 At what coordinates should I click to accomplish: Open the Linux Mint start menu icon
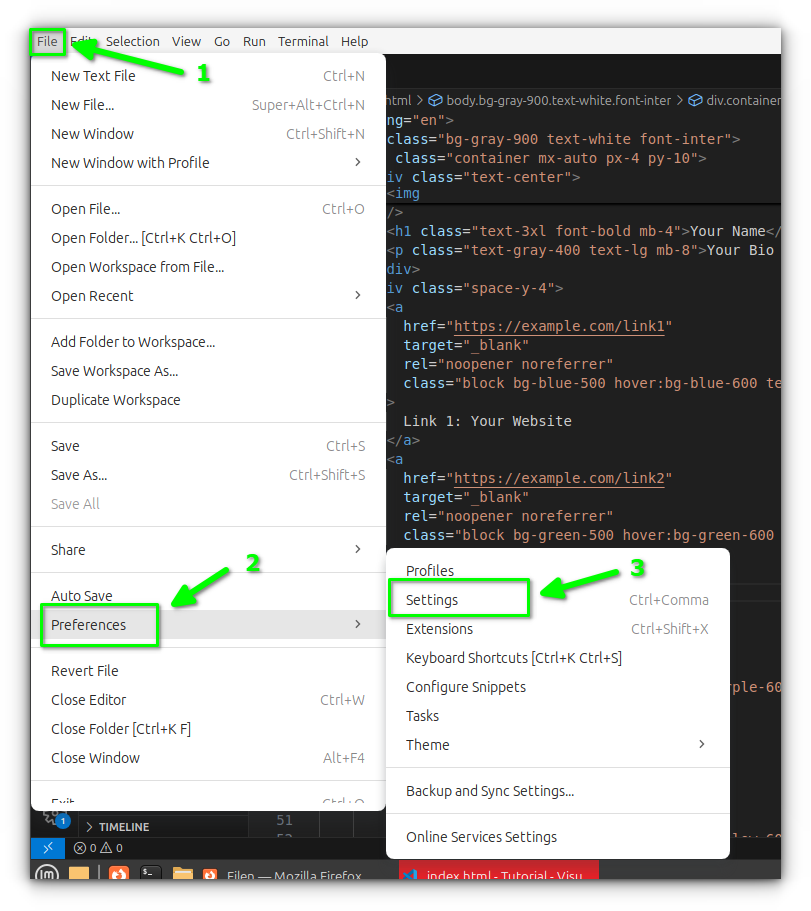(46, 875)
